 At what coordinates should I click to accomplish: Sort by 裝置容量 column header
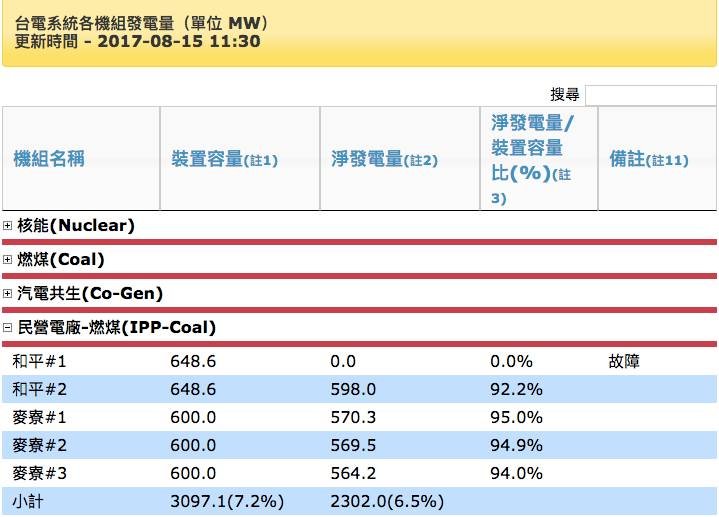[x=240, y=159]
